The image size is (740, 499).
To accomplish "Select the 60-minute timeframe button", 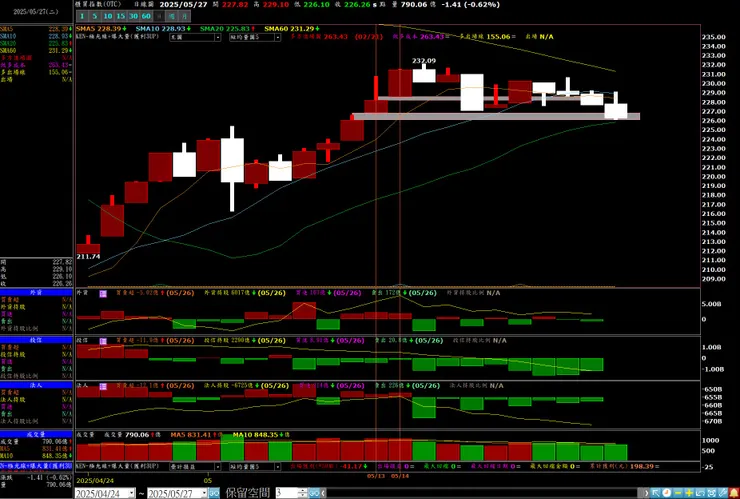I will tap(146, 16).
